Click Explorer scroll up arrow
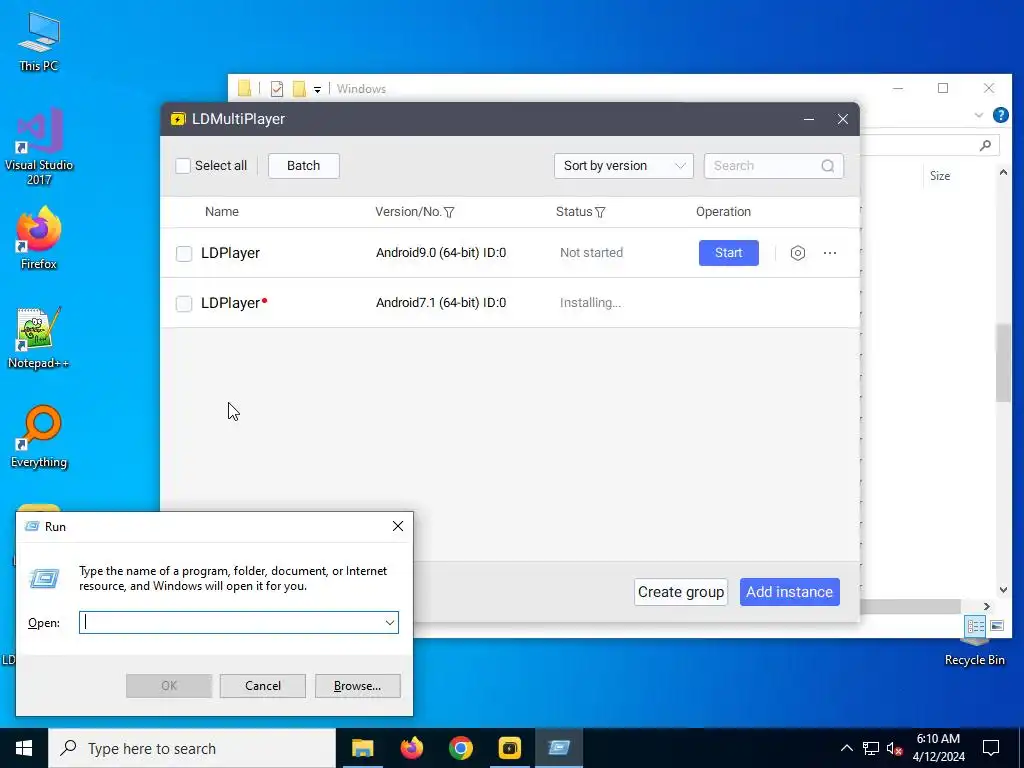The height and width of the screenshot is (768, 1024). 1003,172
